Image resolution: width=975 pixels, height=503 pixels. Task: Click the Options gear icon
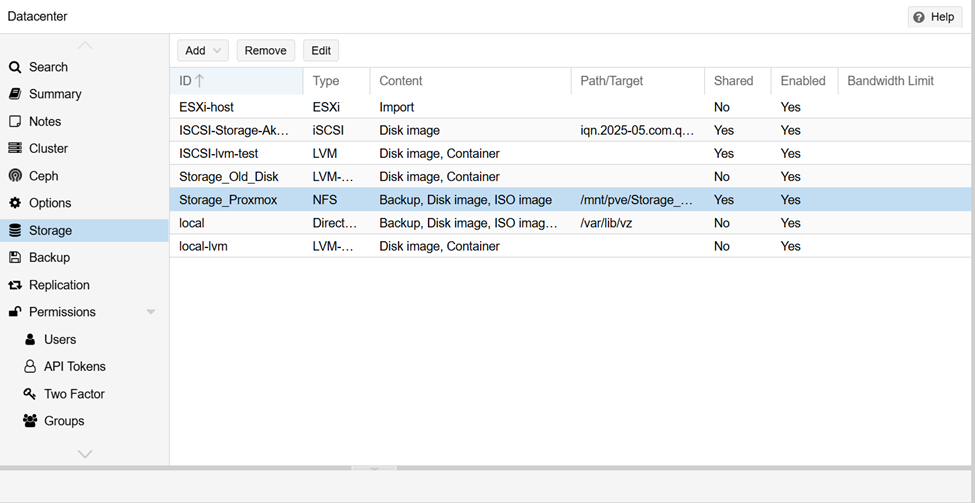click(15, 203)
